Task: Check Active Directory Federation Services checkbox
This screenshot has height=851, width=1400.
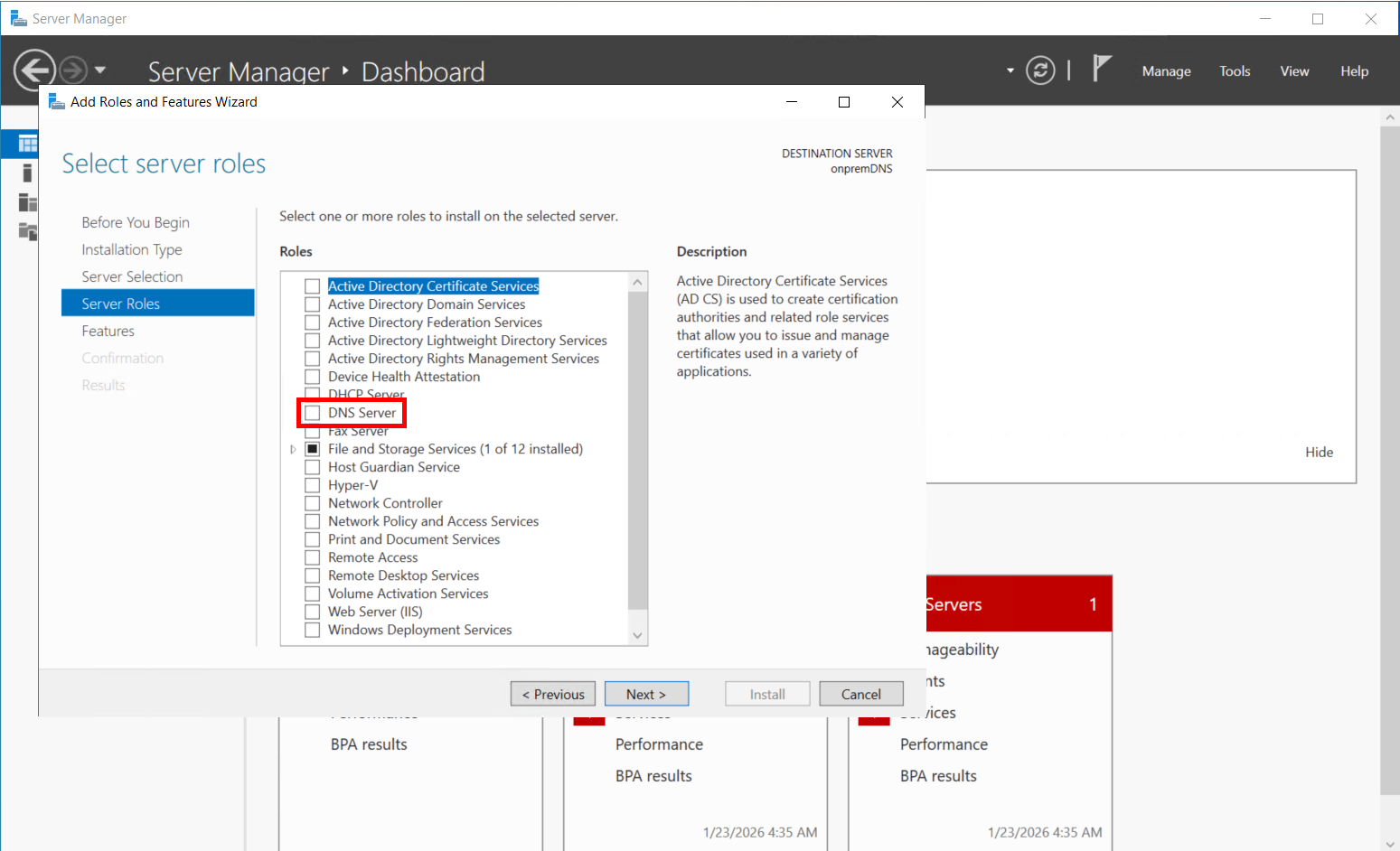Action: click(x=313, y=323)
